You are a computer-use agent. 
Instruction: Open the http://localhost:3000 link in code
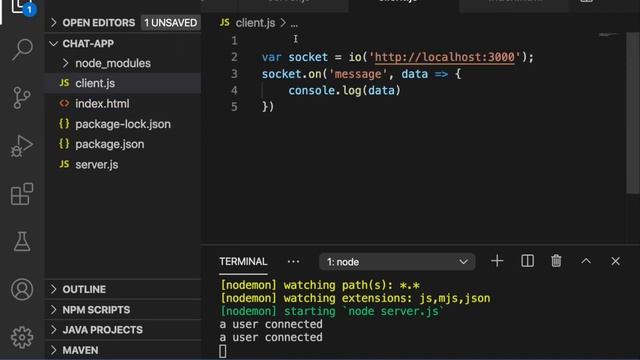point(444,57)
